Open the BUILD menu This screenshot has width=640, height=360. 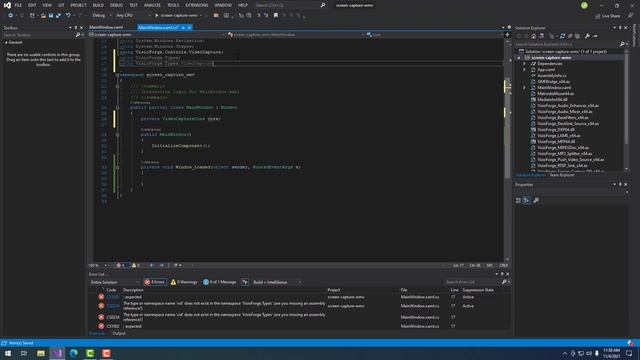coord(98,5)
